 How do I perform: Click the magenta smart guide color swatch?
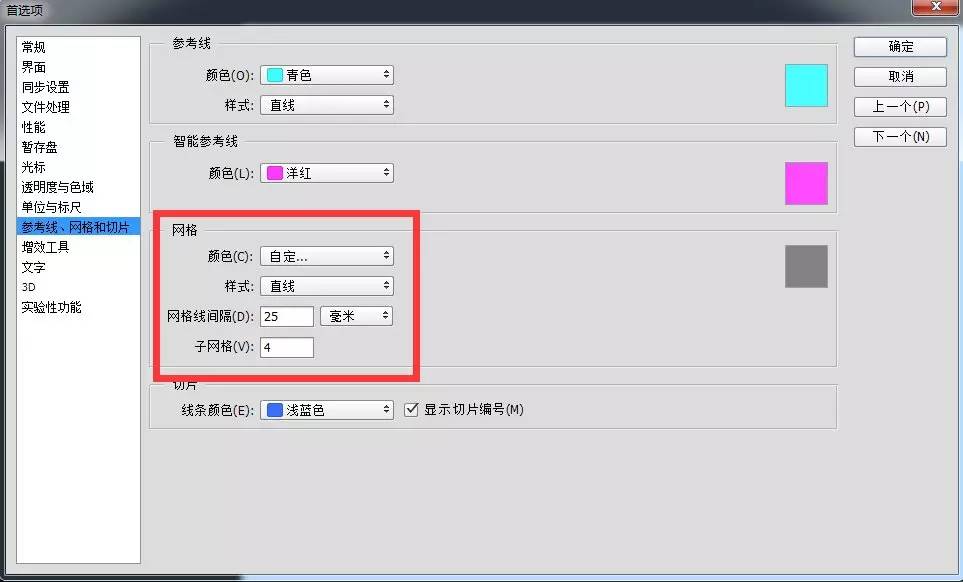click(x=806, y=183)
